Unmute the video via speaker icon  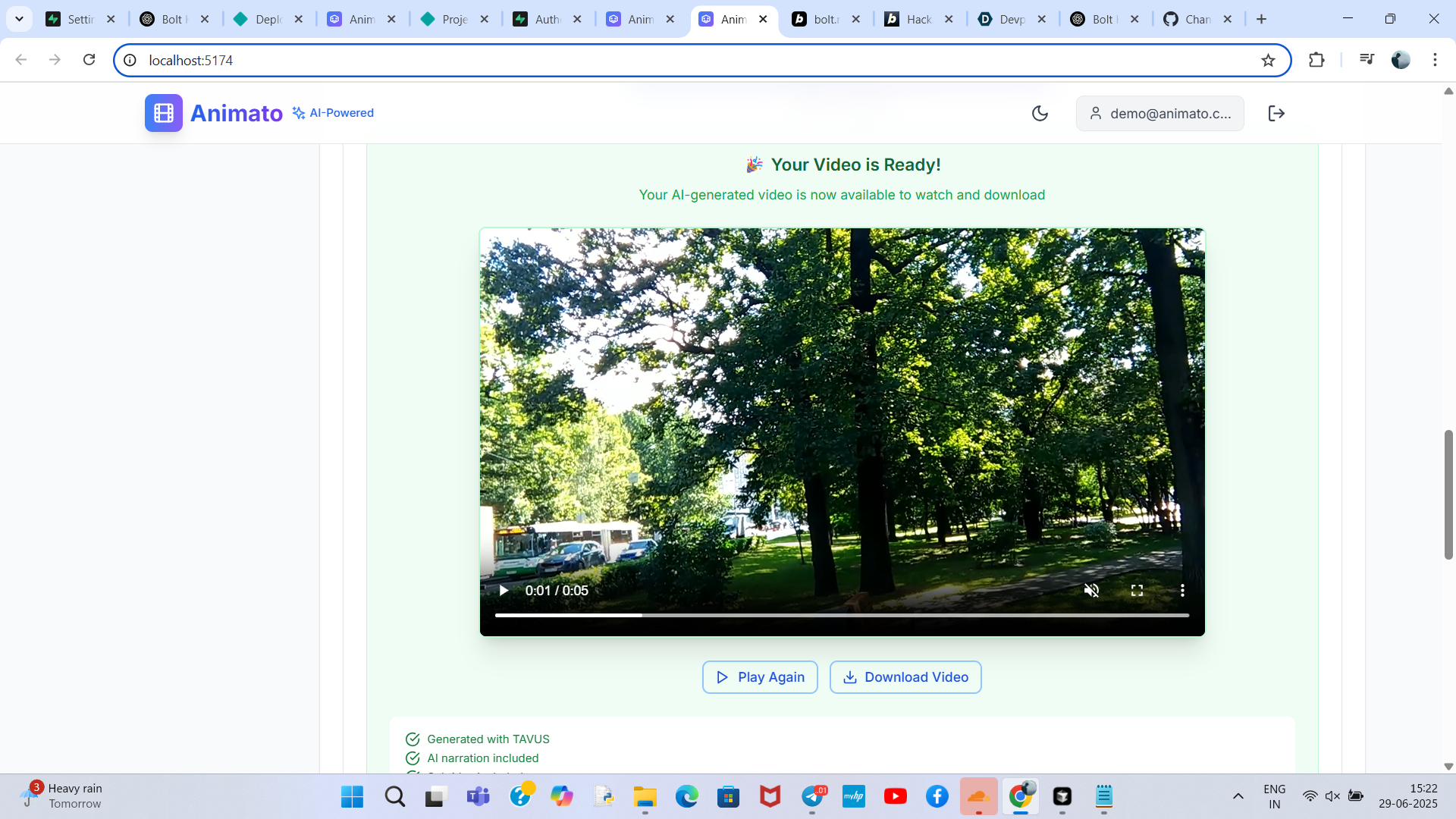pyautogui.click(x=1091, y=590)
